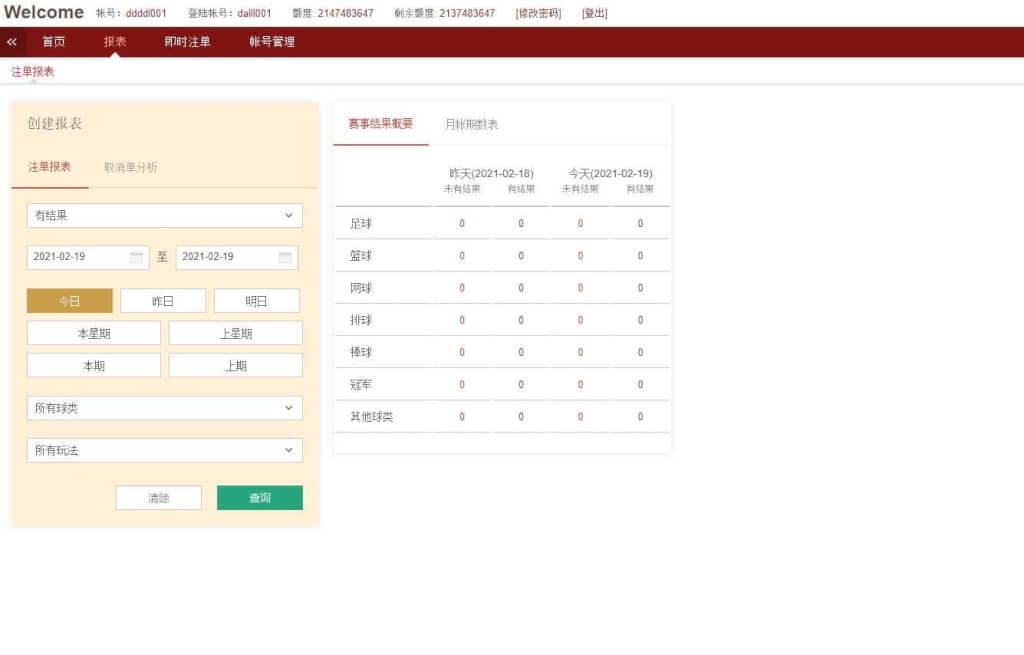The height and width of the screenshot is (655, 1024).
Task: Click the 网球 row label
Action: [361, 288]
